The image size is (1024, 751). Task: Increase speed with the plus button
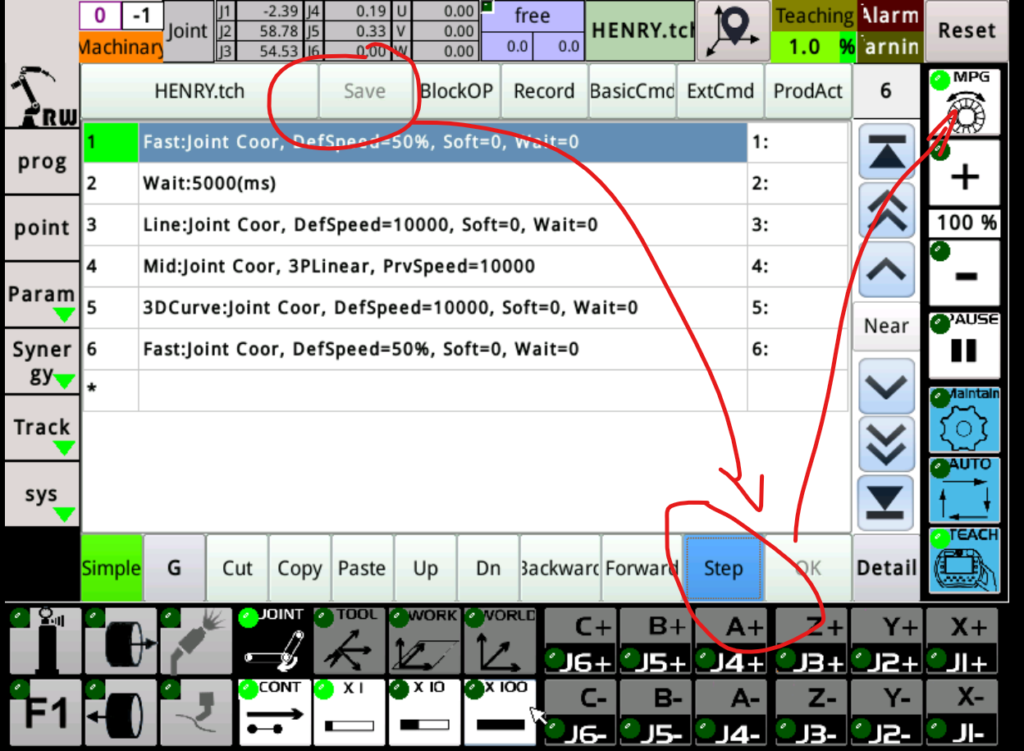coord(964,177)
